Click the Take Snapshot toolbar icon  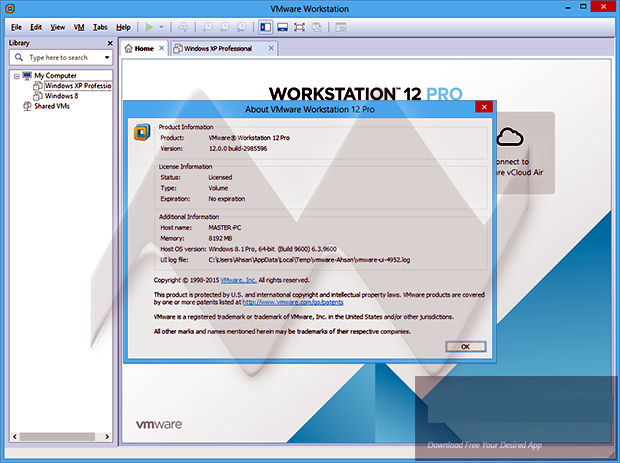pos(208,27)
